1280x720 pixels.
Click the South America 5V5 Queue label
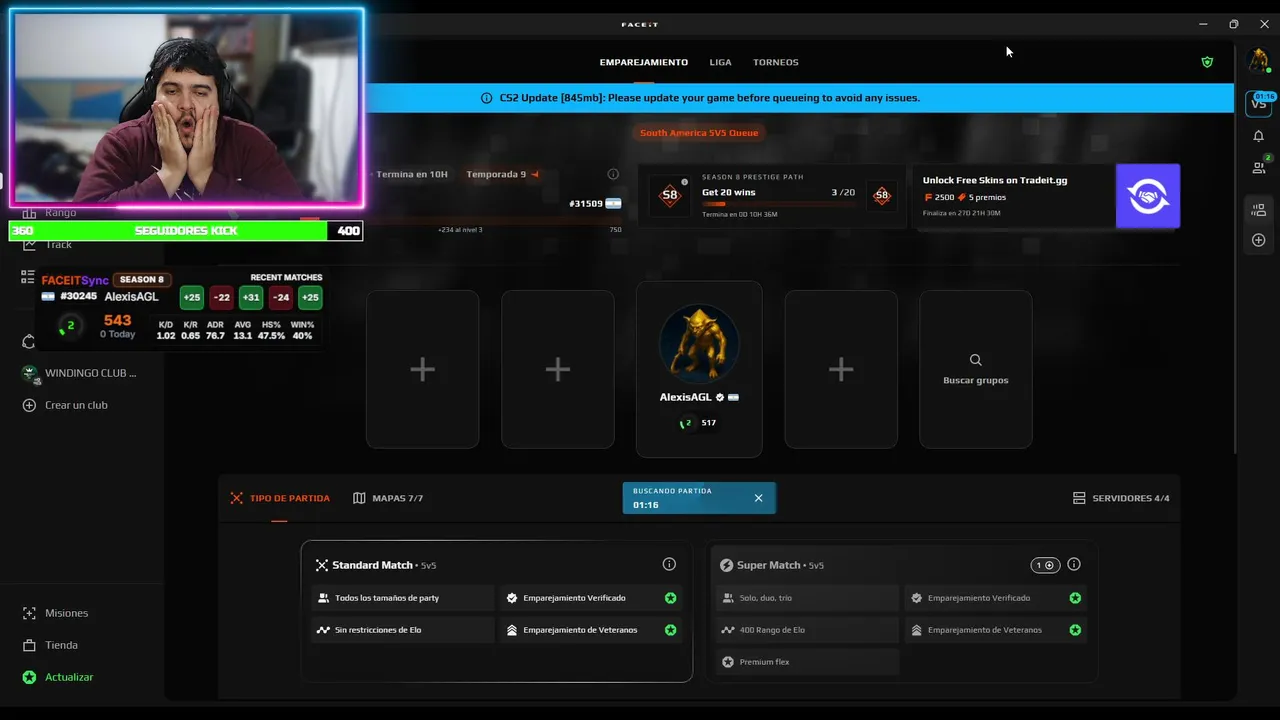699,133
